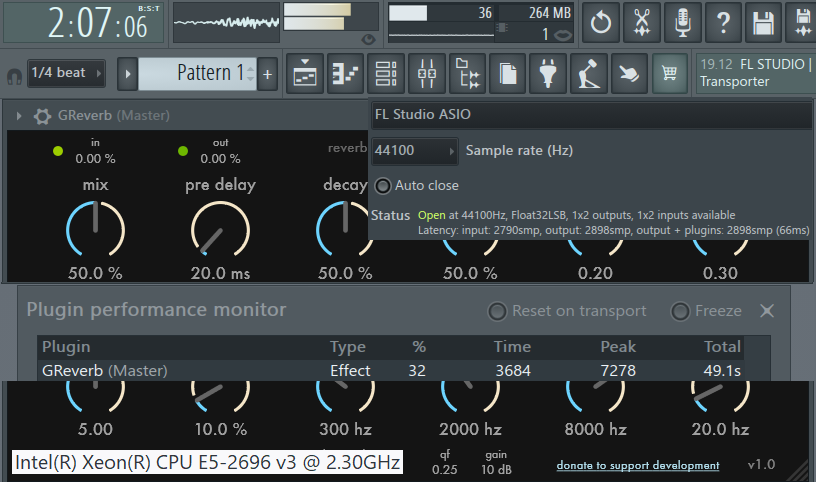Click the microphone one-click recording icon

point(682,22)
